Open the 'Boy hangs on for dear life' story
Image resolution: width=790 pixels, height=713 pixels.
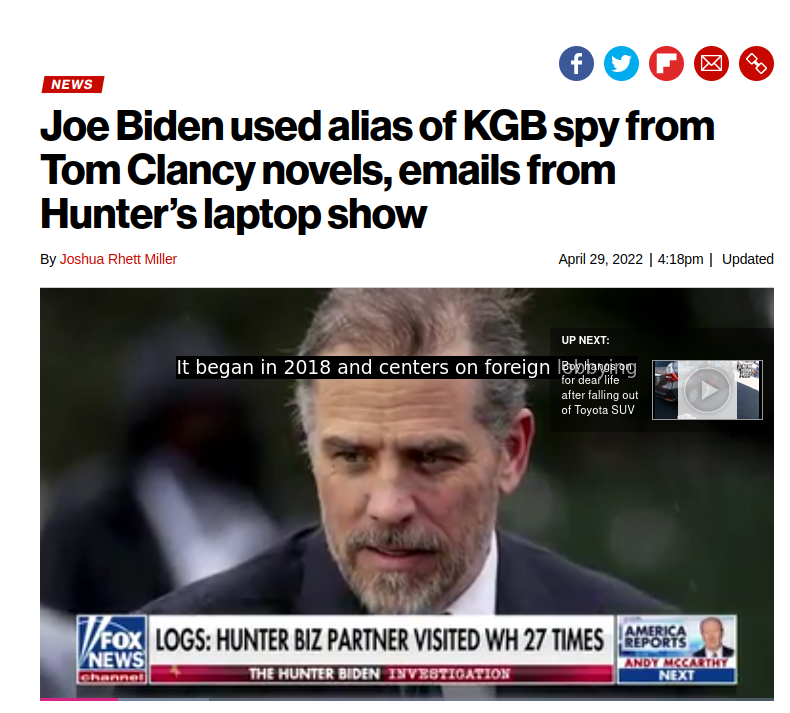click(x=599, y=388)
